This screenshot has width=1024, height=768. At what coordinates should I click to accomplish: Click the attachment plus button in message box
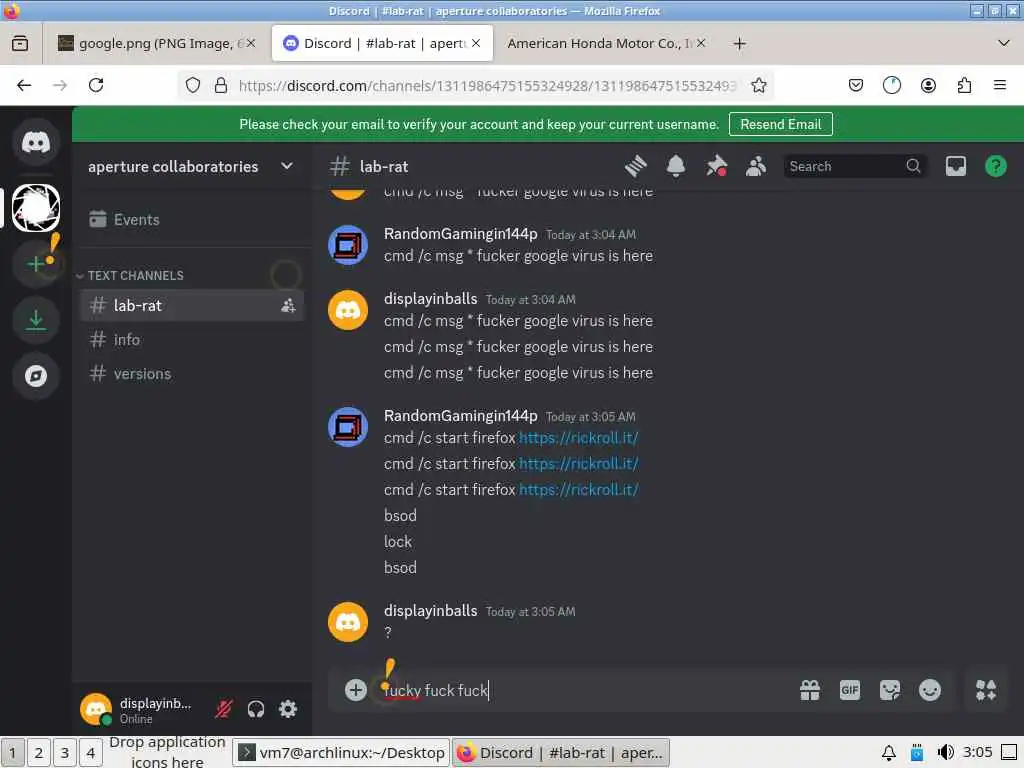click(356, 690)
